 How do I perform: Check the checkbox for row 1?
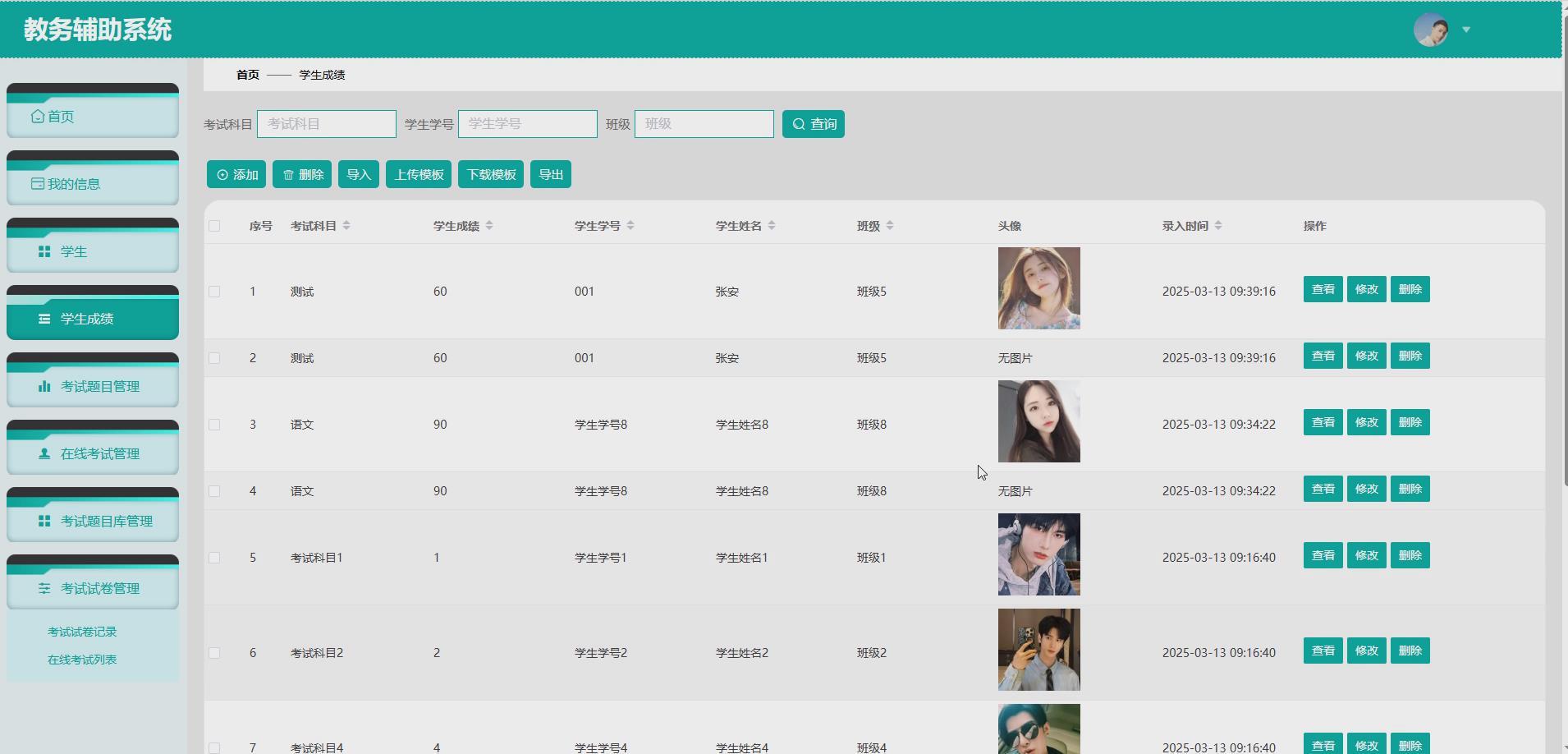point(214,292)
